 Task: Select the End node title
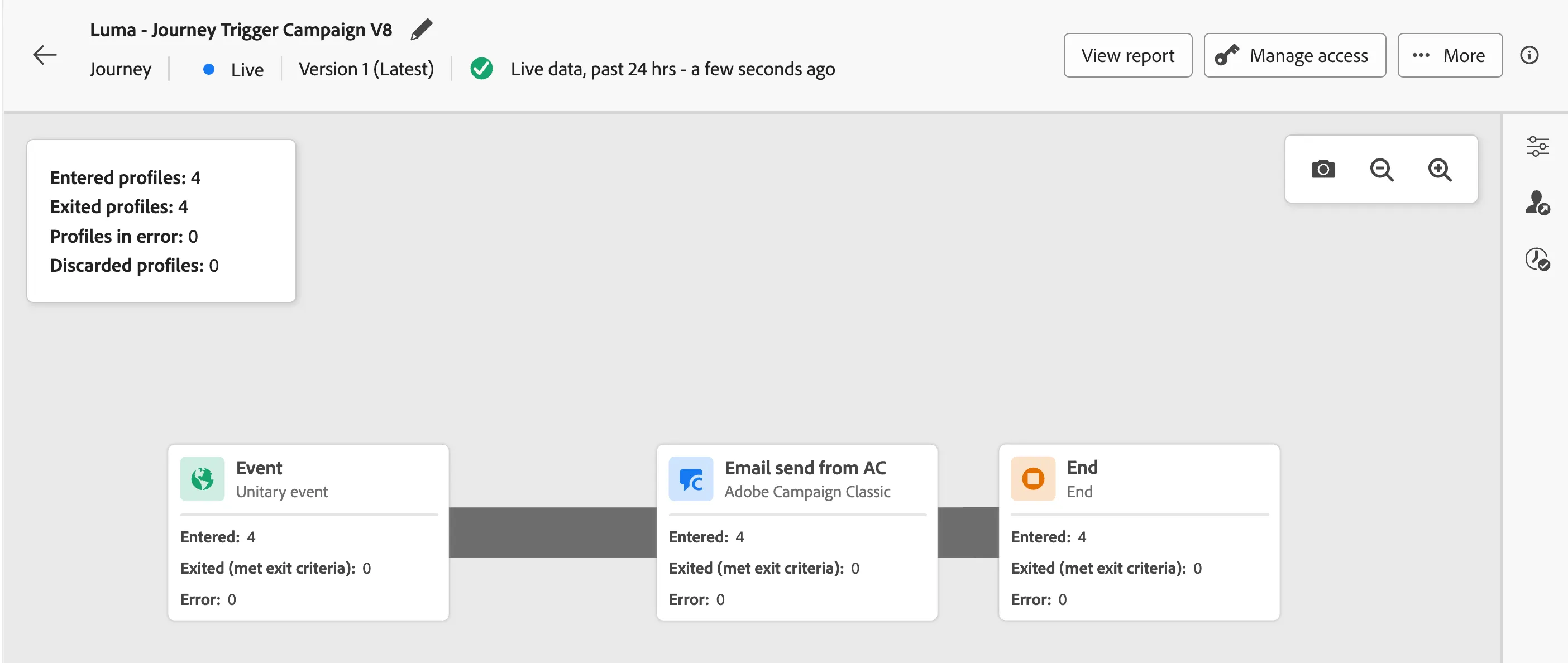click(1082, 467)
